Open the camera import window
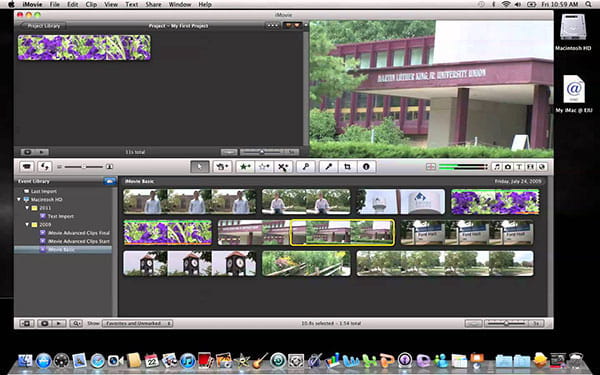Image resolution: width=600 pixels, height=375 pixels. (x=27, y=167)
